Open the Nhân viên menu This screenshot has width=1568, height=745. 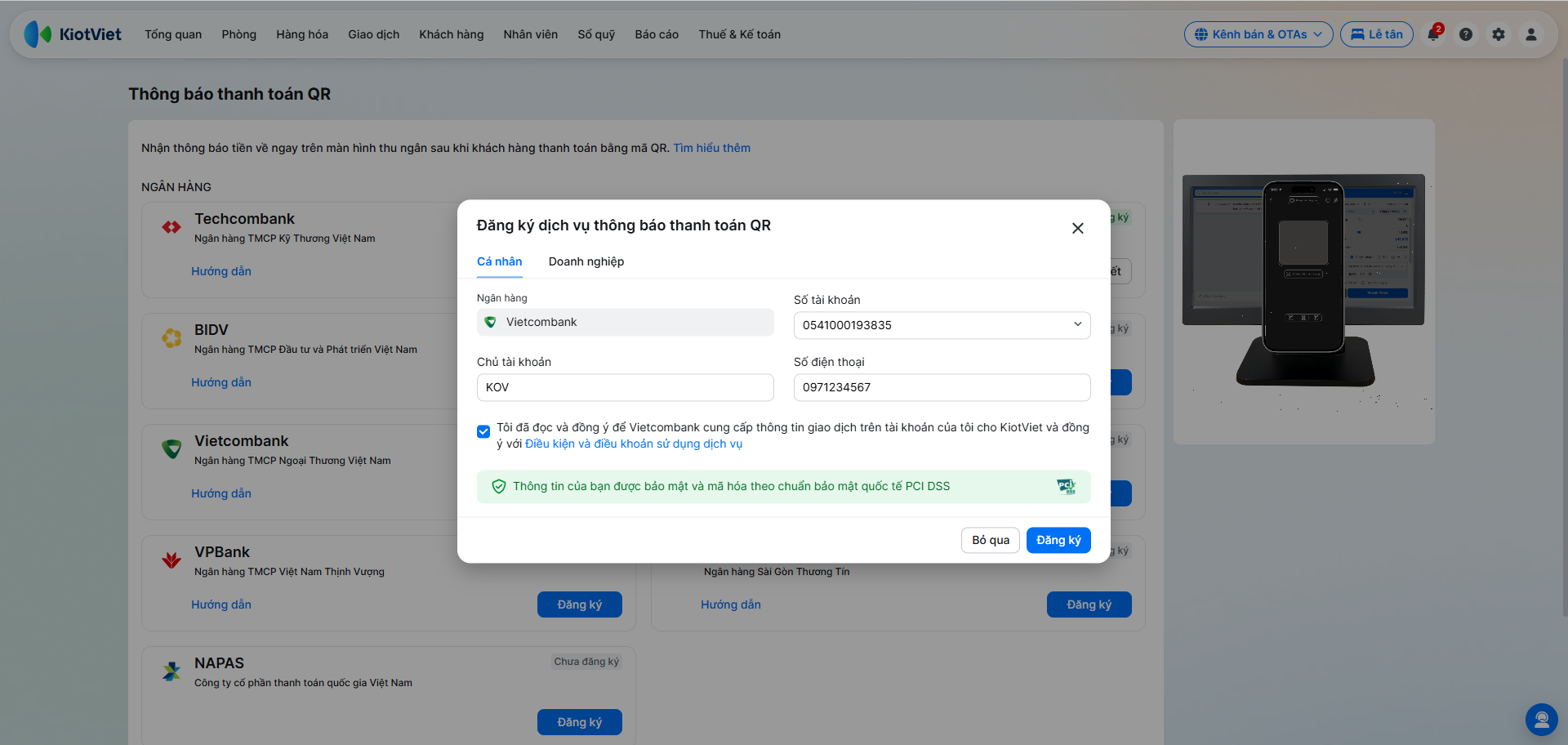pyautogui.click(x=531, y=34)
